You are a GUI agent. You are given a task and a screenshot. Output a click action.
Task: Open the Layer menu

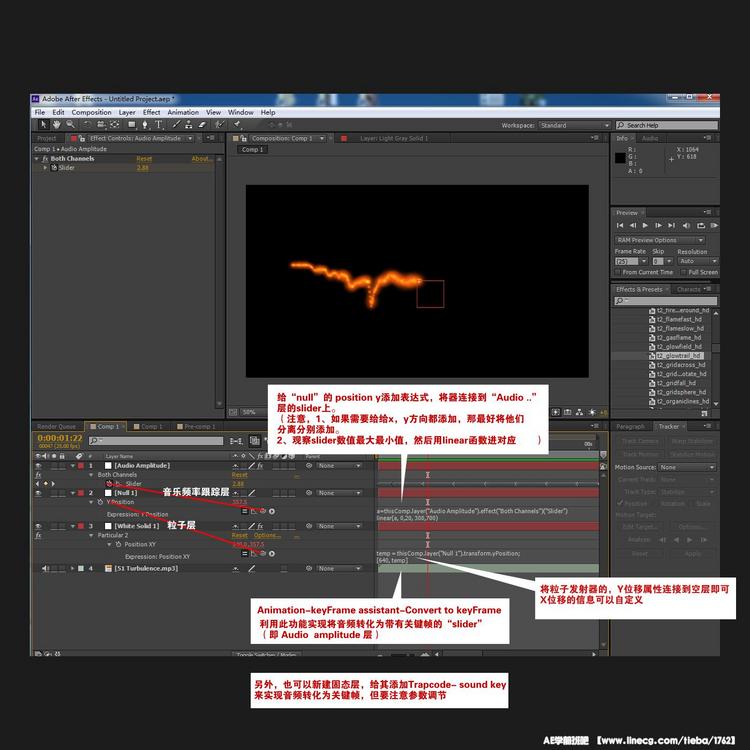[127, 112]
